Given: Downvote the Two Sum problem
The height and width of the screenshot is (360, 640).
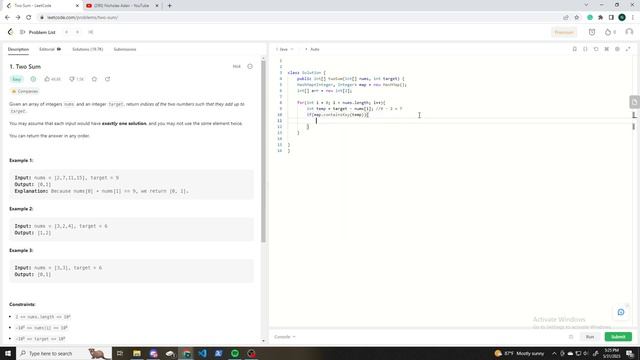Looking at the screenshot, I should (76, 79).
